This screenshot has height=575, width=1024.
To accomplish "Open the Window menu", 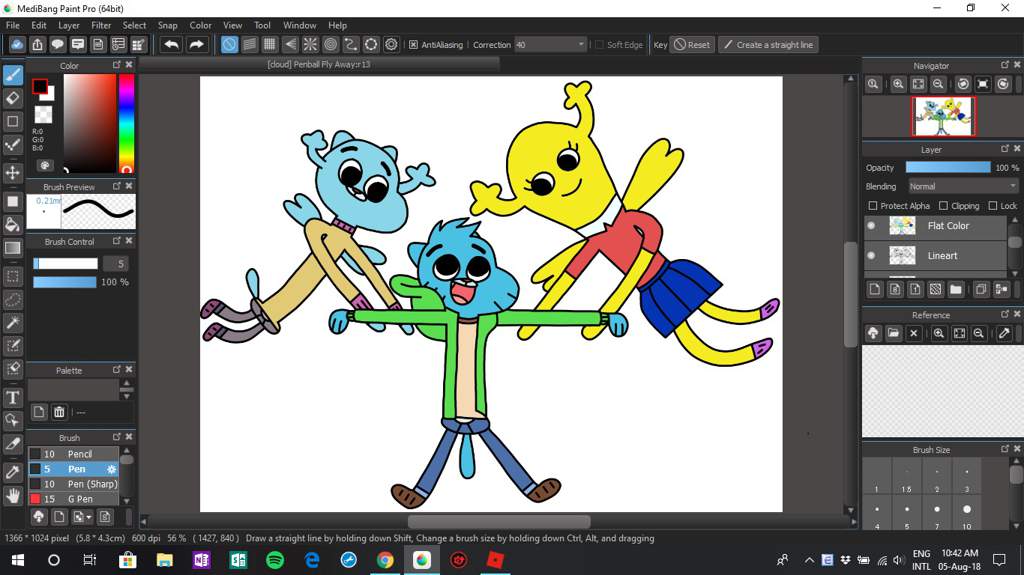I will click(x=299, y=25).
